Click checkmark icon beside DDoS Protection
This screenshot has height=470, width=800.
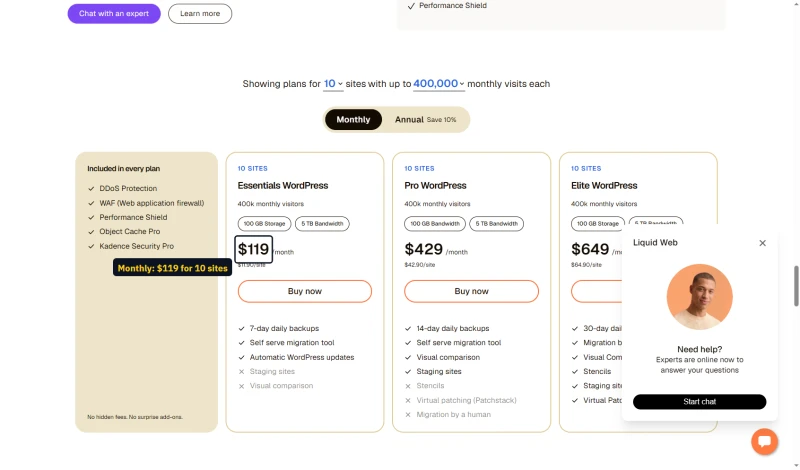click(x=91, y=189)
